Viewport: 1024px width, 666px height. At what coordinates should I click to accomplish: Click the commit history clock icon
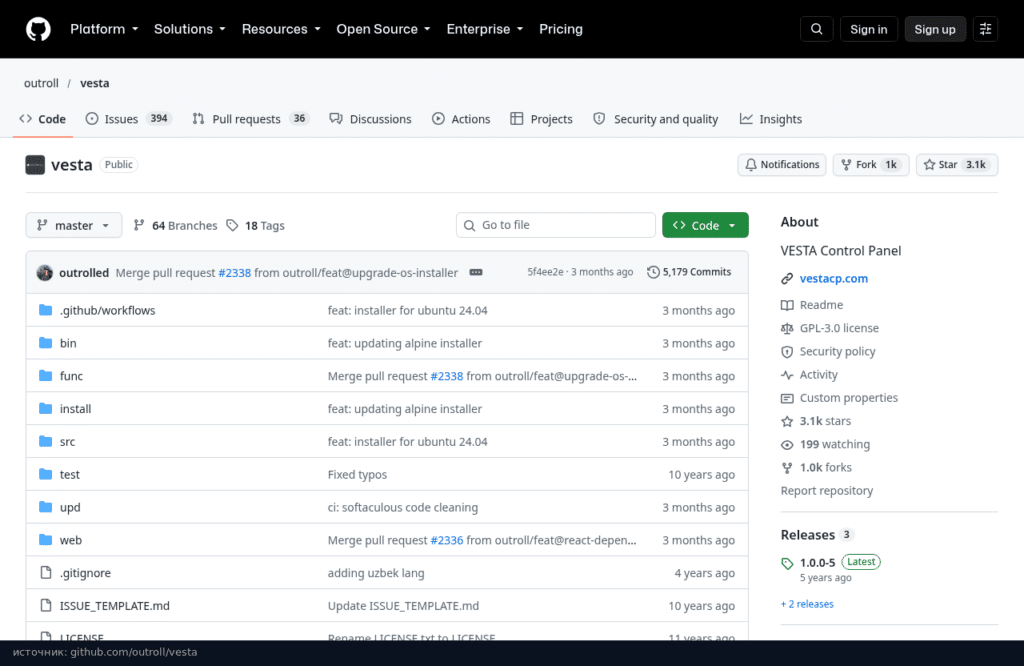pos(653,272)
